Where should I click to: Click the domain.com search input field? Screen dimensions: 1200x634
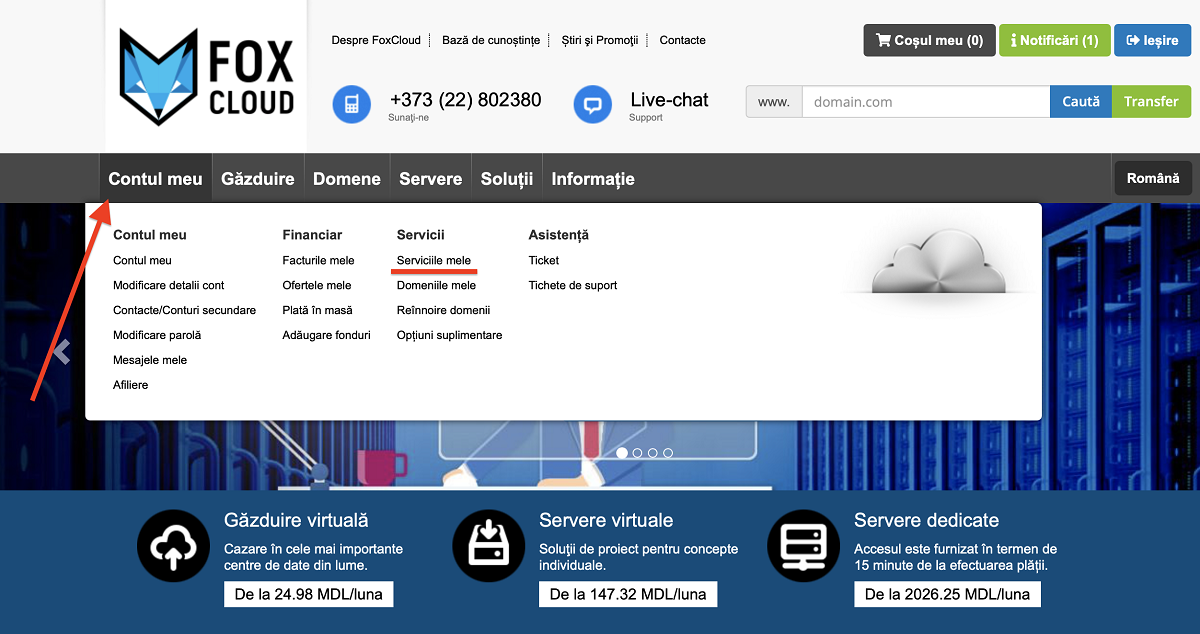click(925, 102)
